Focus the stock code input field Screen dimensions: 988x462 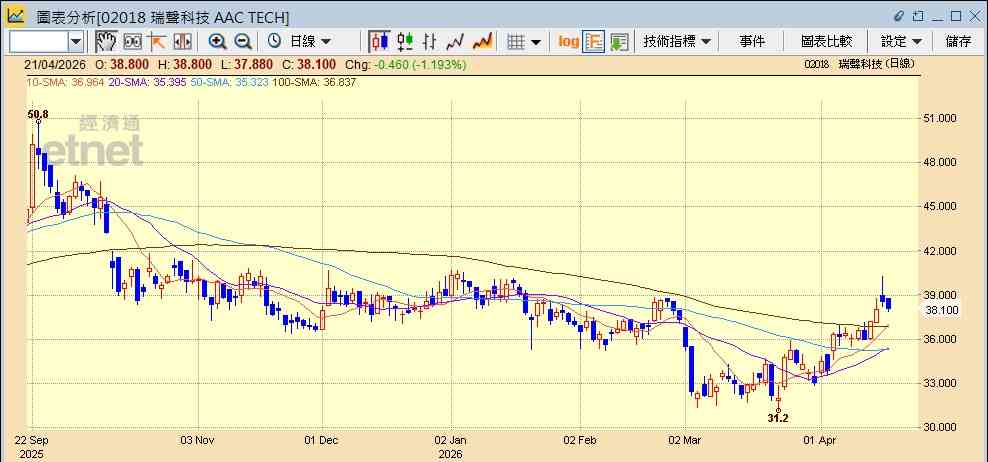pos(38,42)
